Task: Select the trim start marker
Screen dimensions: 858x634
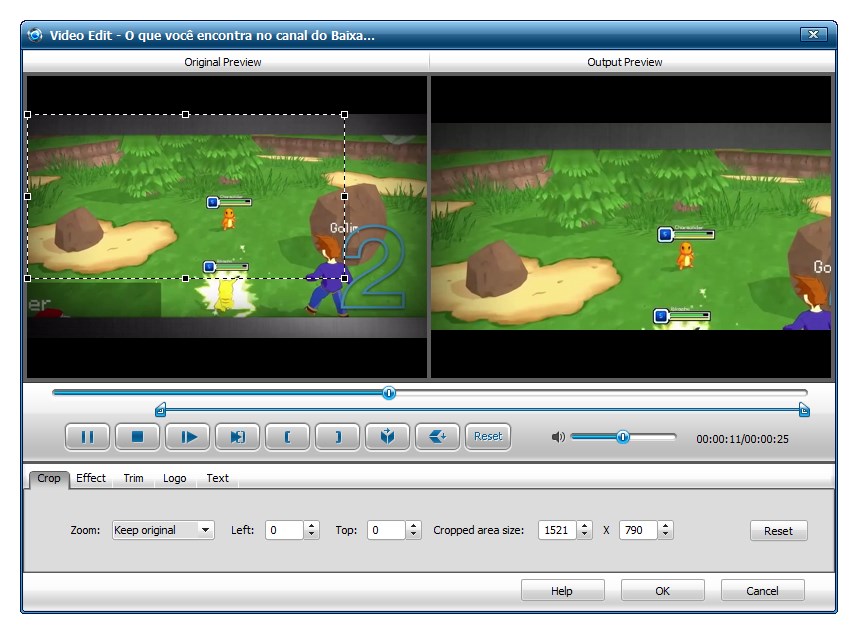Action: tap(160, 410)
